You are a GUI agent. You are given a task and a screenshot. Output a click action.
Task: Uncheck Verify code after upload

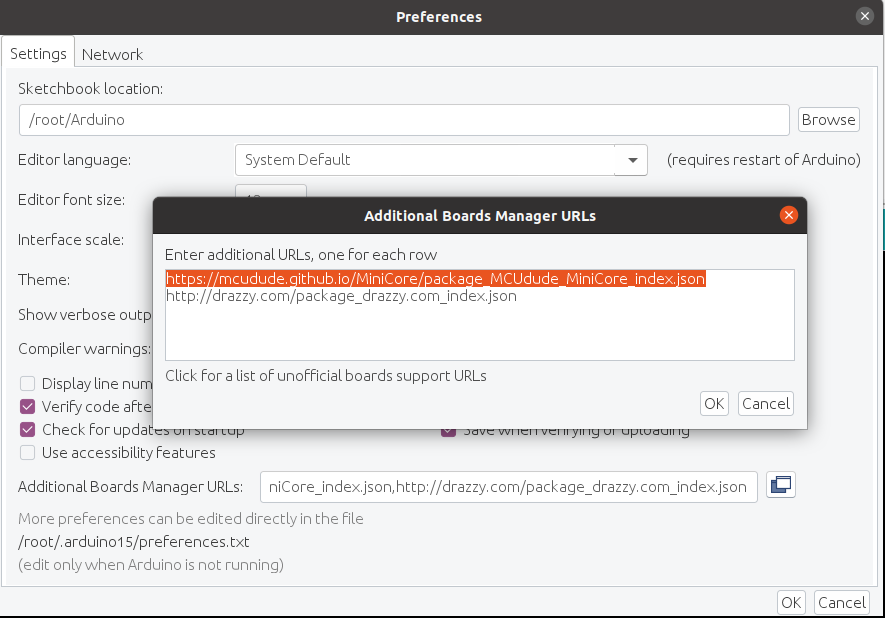click(28, 406)
